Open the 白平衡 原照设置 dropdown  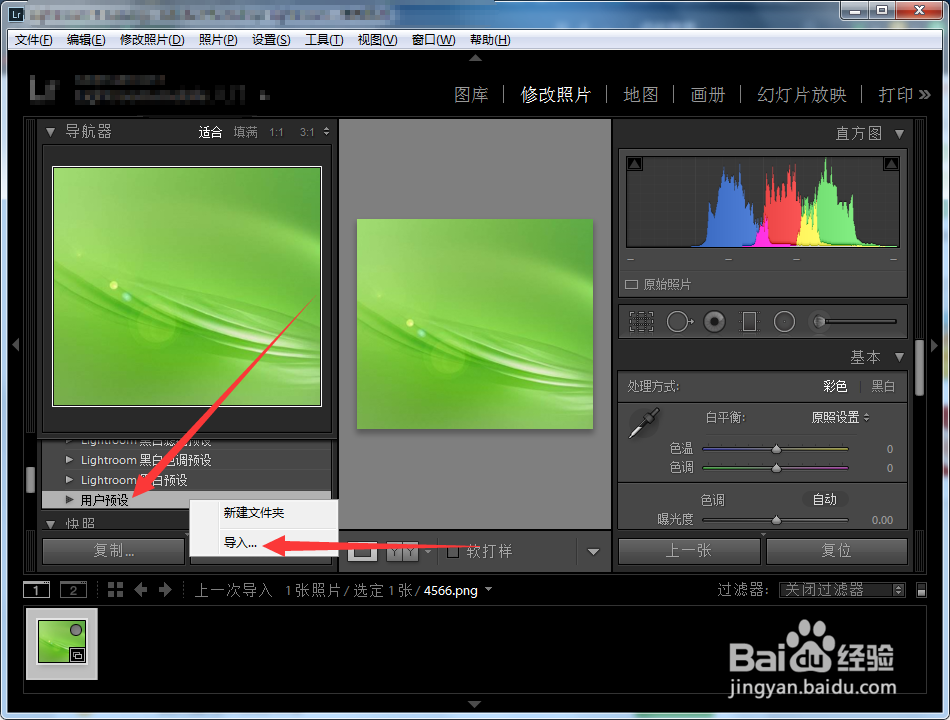(x=840, y=417)
